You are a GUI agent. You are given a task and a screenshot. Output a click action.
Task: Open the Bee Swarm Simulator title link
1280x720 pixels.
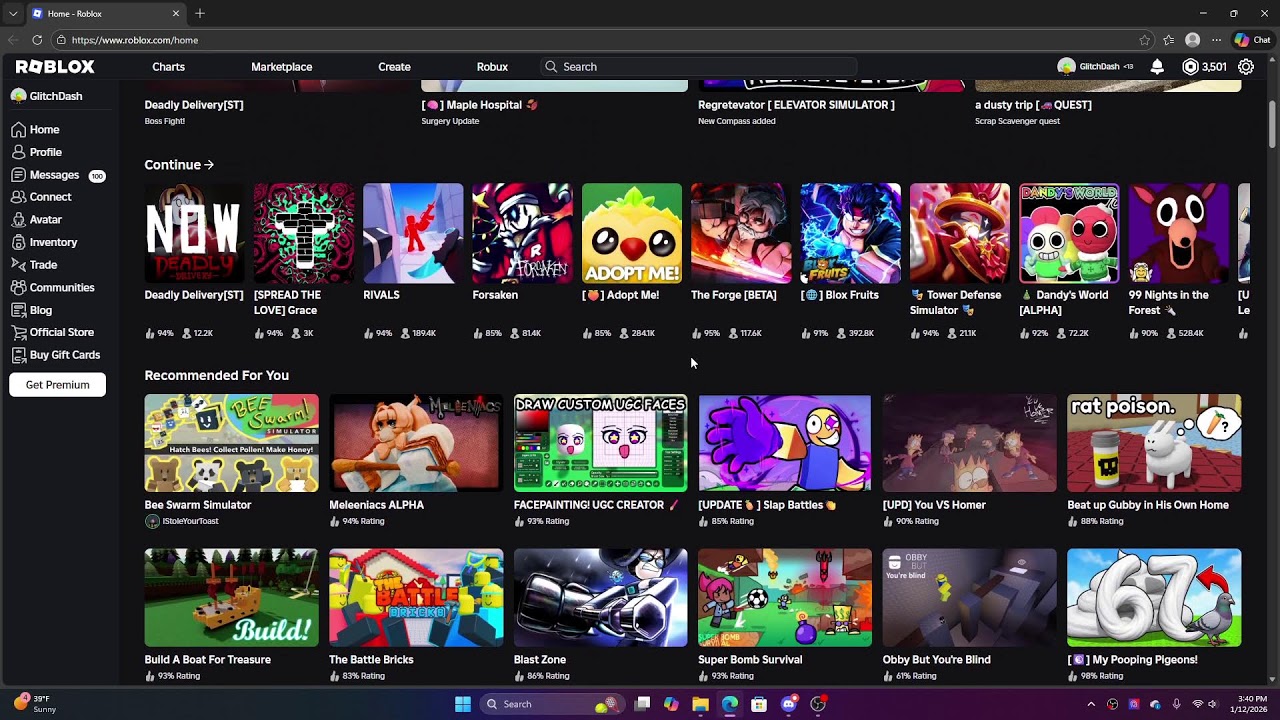click(198, 505)
